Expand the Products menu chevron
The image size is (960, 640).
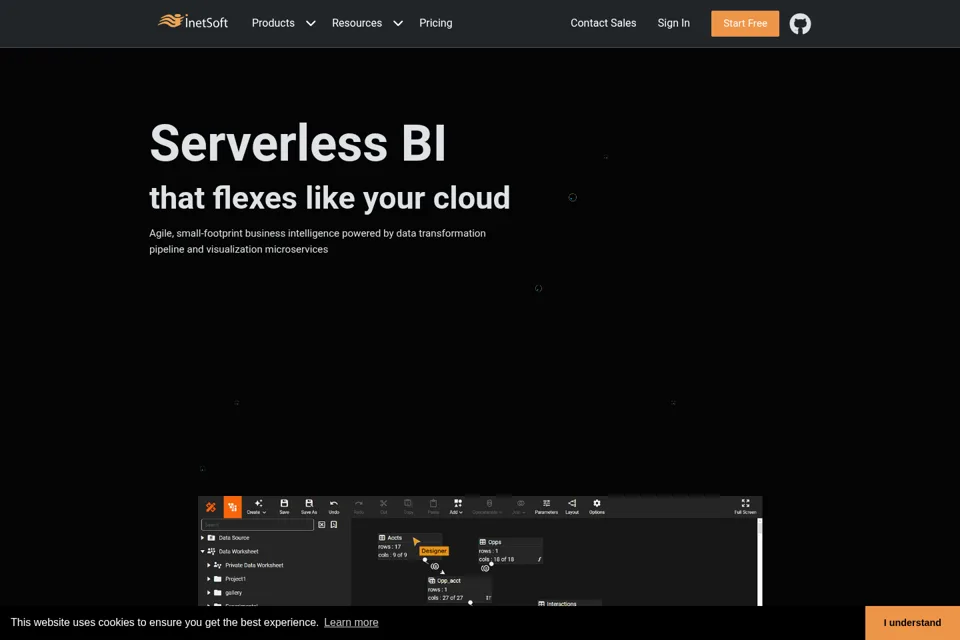pyautogui.click(x=310, y=23)
